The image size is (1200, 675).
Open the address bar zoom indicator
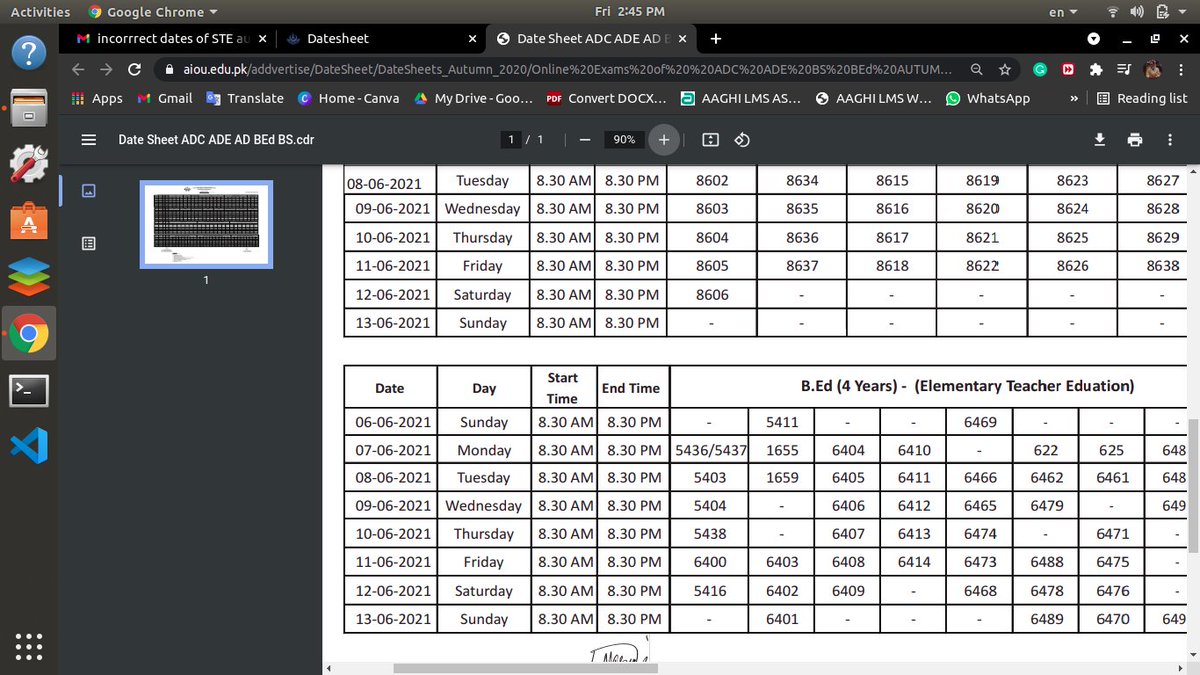tap(976, 70)
